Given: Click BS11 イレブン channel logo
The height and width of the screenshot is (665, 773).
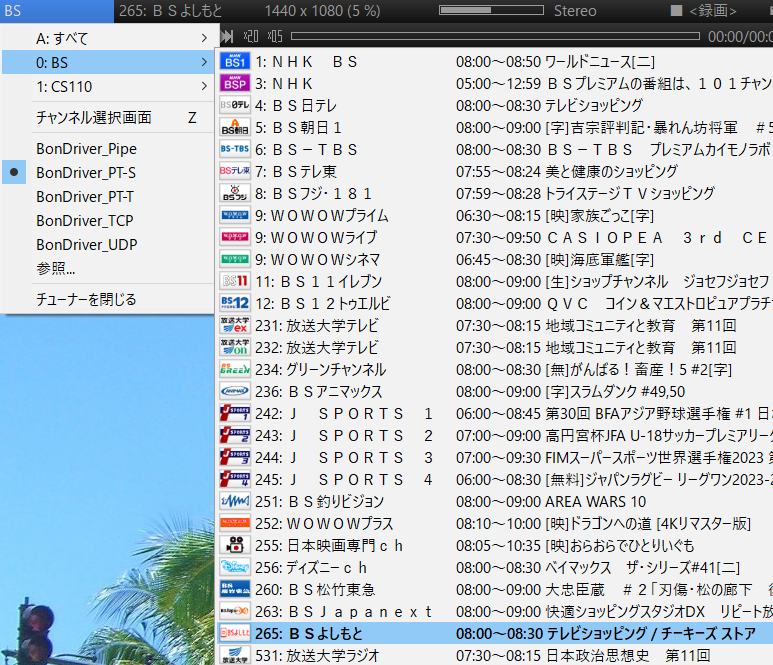Looking at the screenshot, I should [x=235, y=281].
